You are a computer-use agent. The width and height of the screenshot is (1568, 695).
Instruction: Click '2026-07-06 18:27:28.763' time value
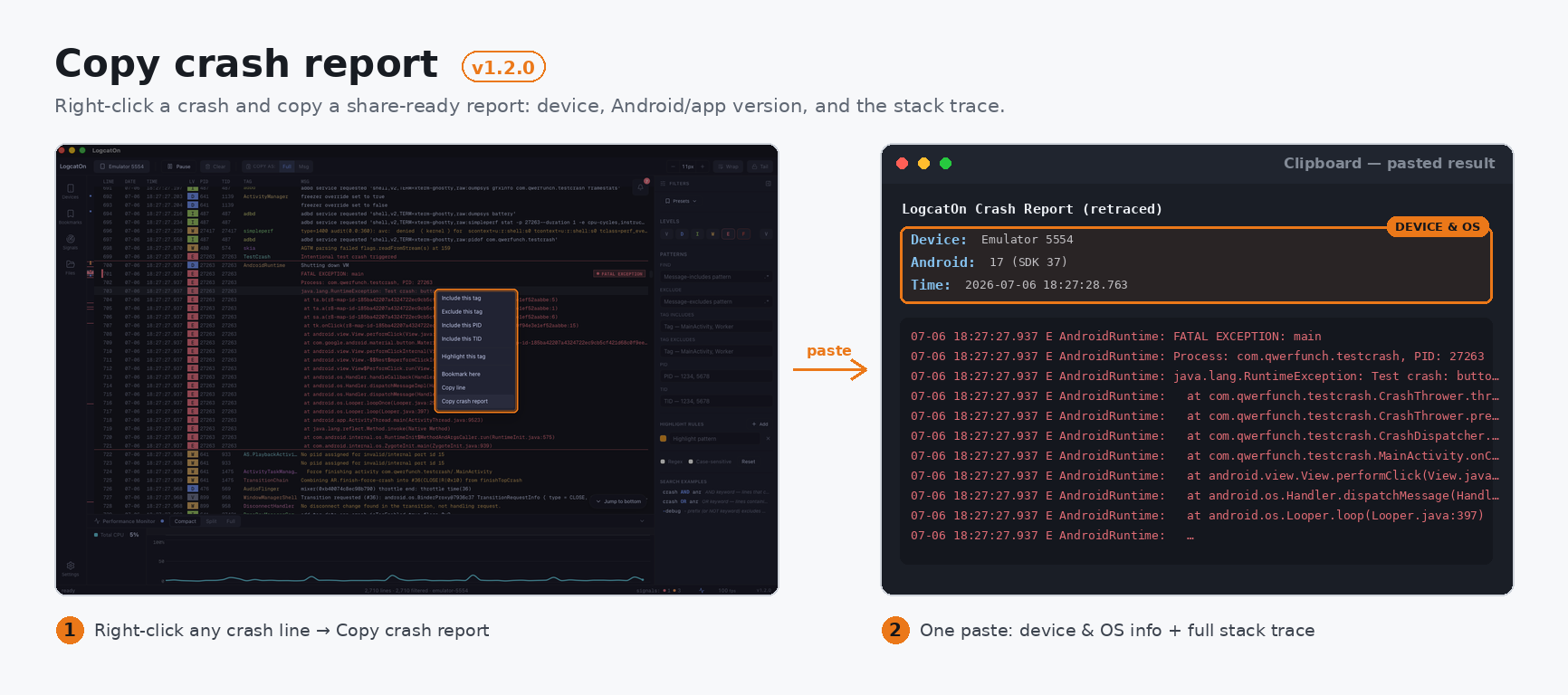point(1046,284)
